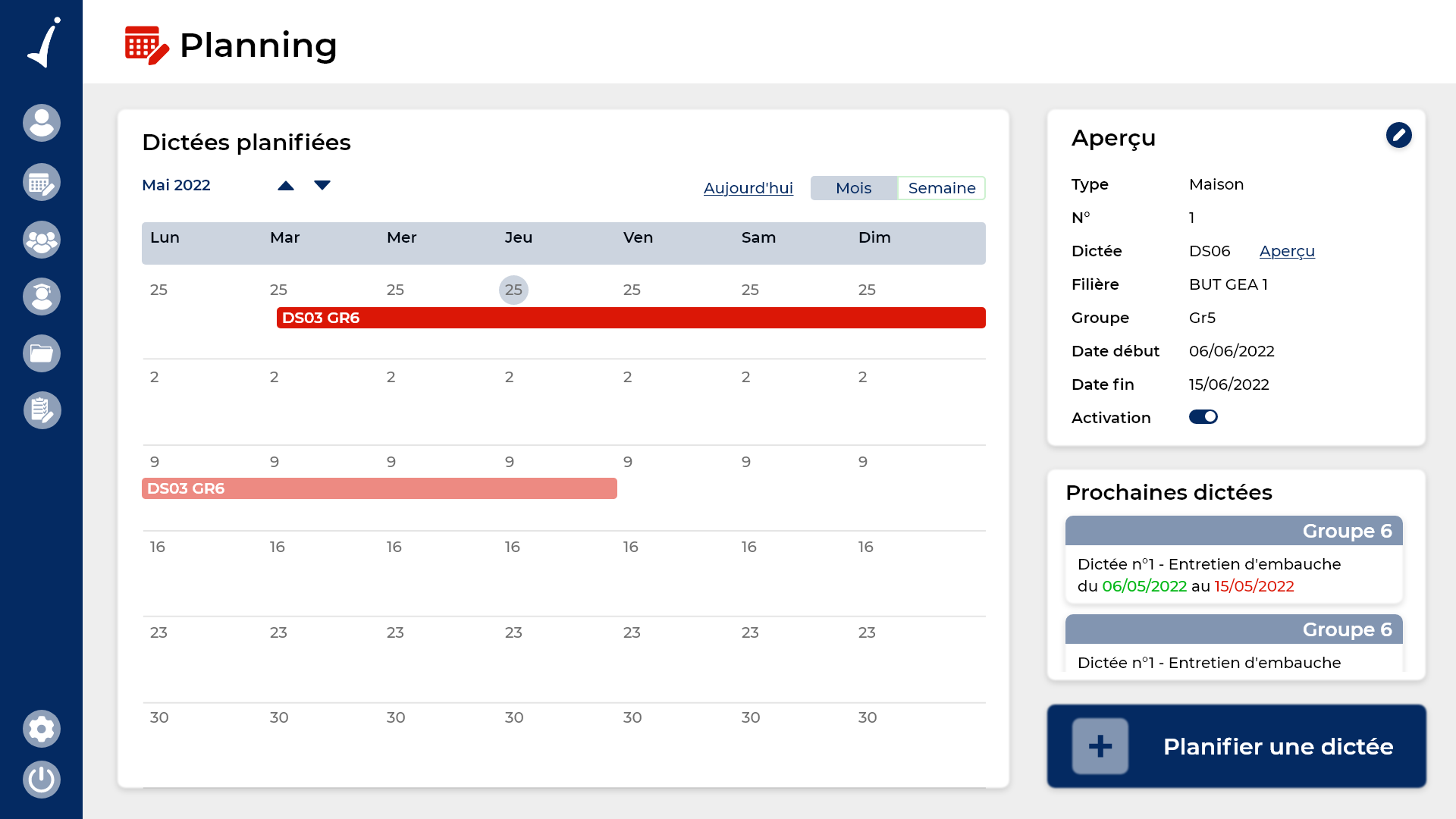
Task: Click Planifier une dictée button
Action: (1236, 746)
